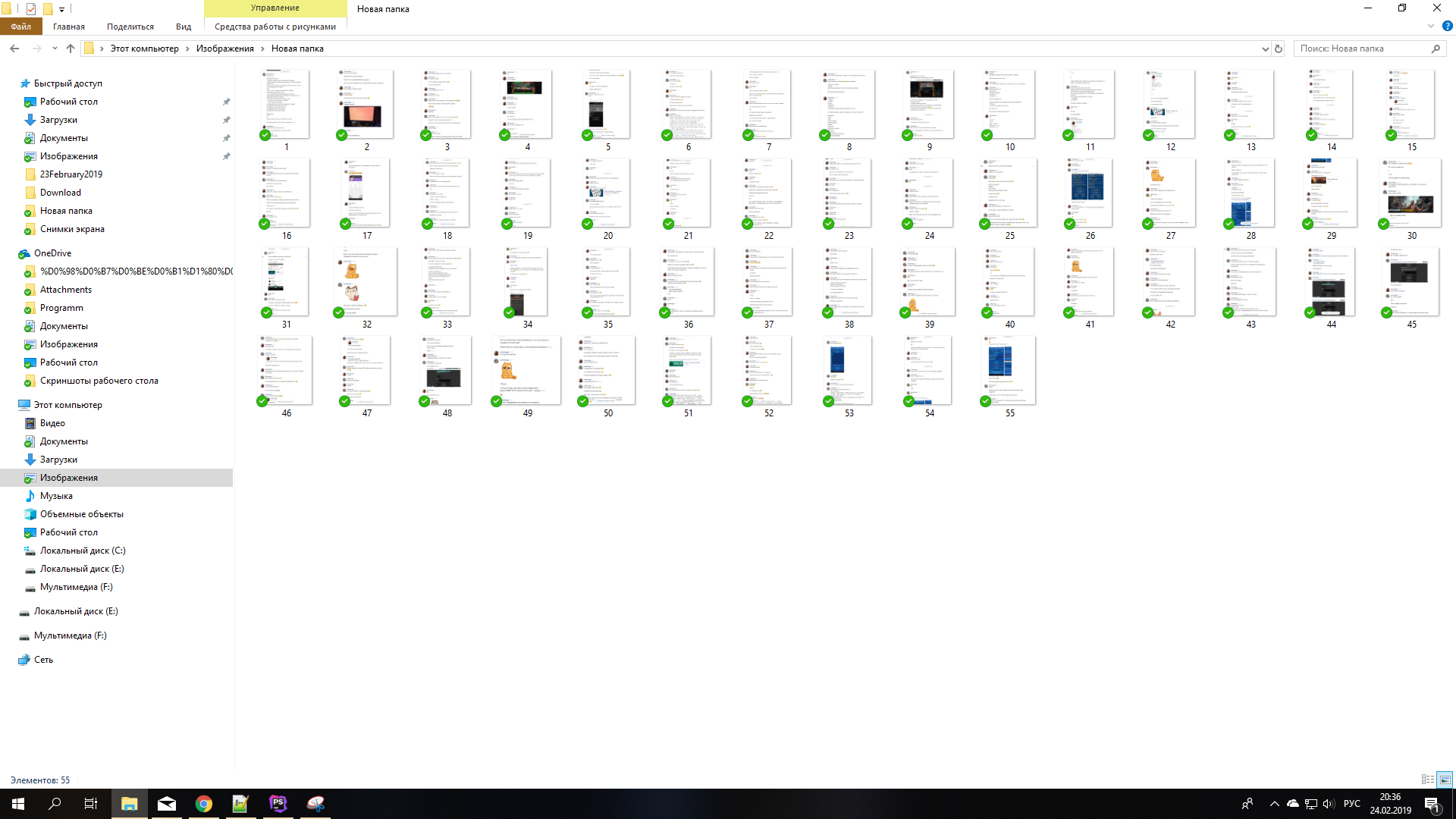Select image thumbnail named 49
The height and width of the screenshot is (819, 1456).
pyautogui.click(x=527, y=372)
